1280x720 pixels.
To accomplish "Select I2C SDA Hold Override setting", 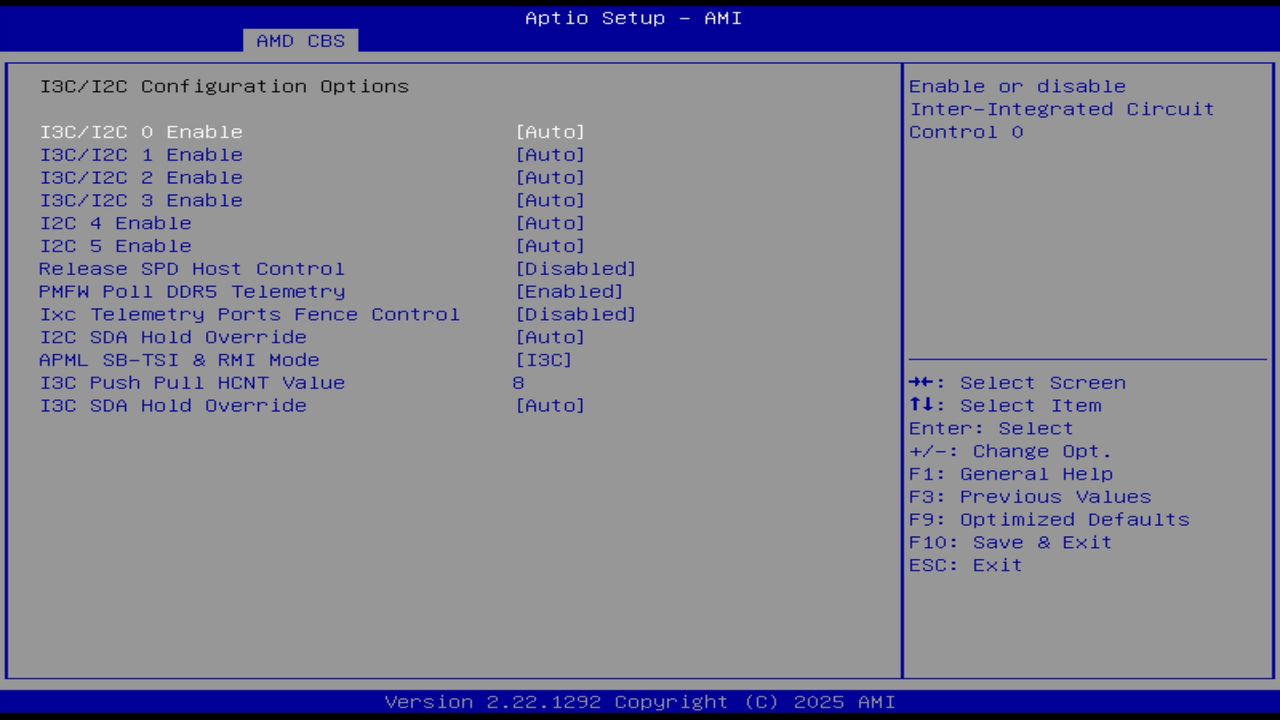I will tap(173, 337).
